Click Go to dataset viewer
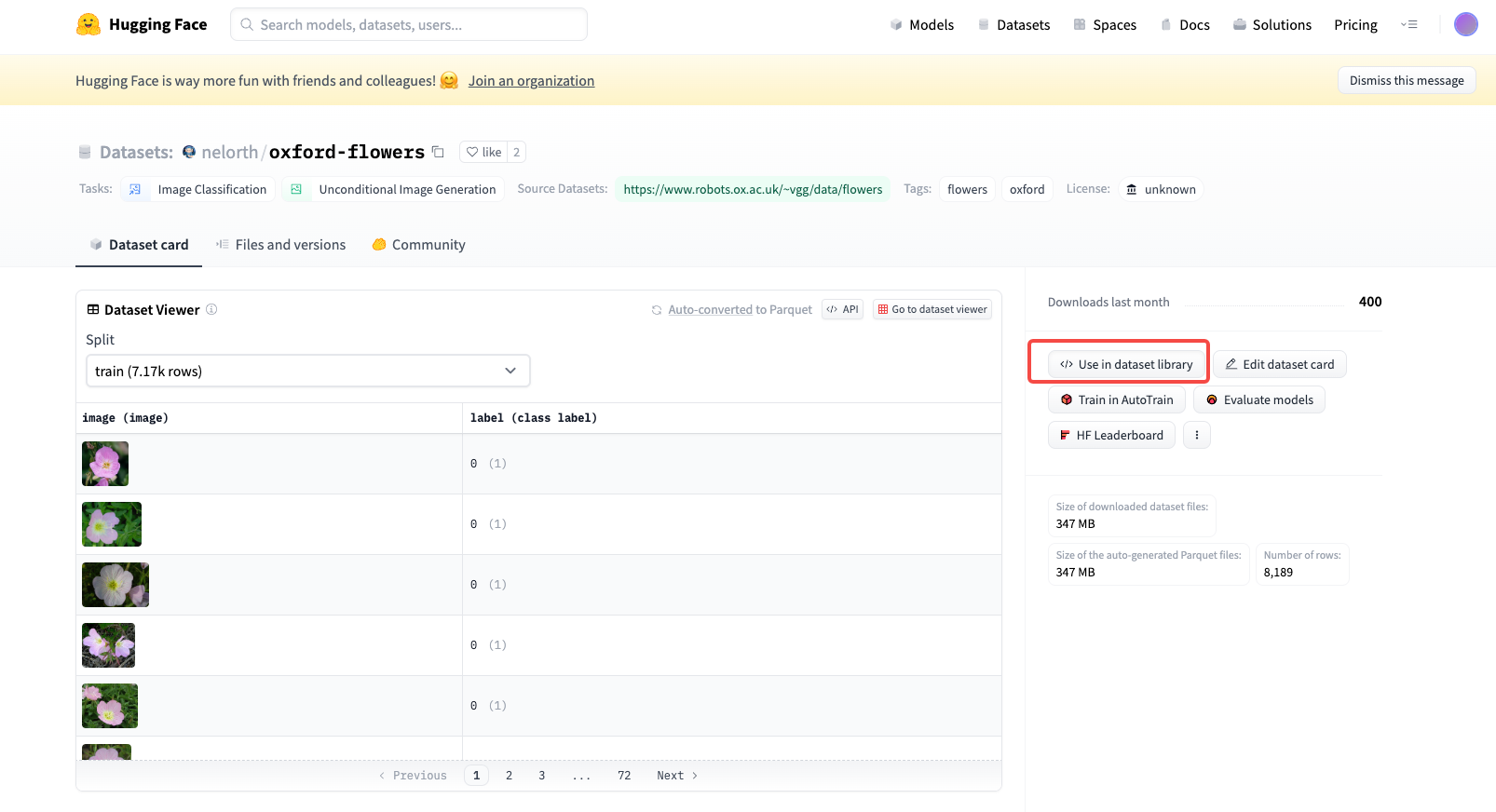 [x=932, y=309]
